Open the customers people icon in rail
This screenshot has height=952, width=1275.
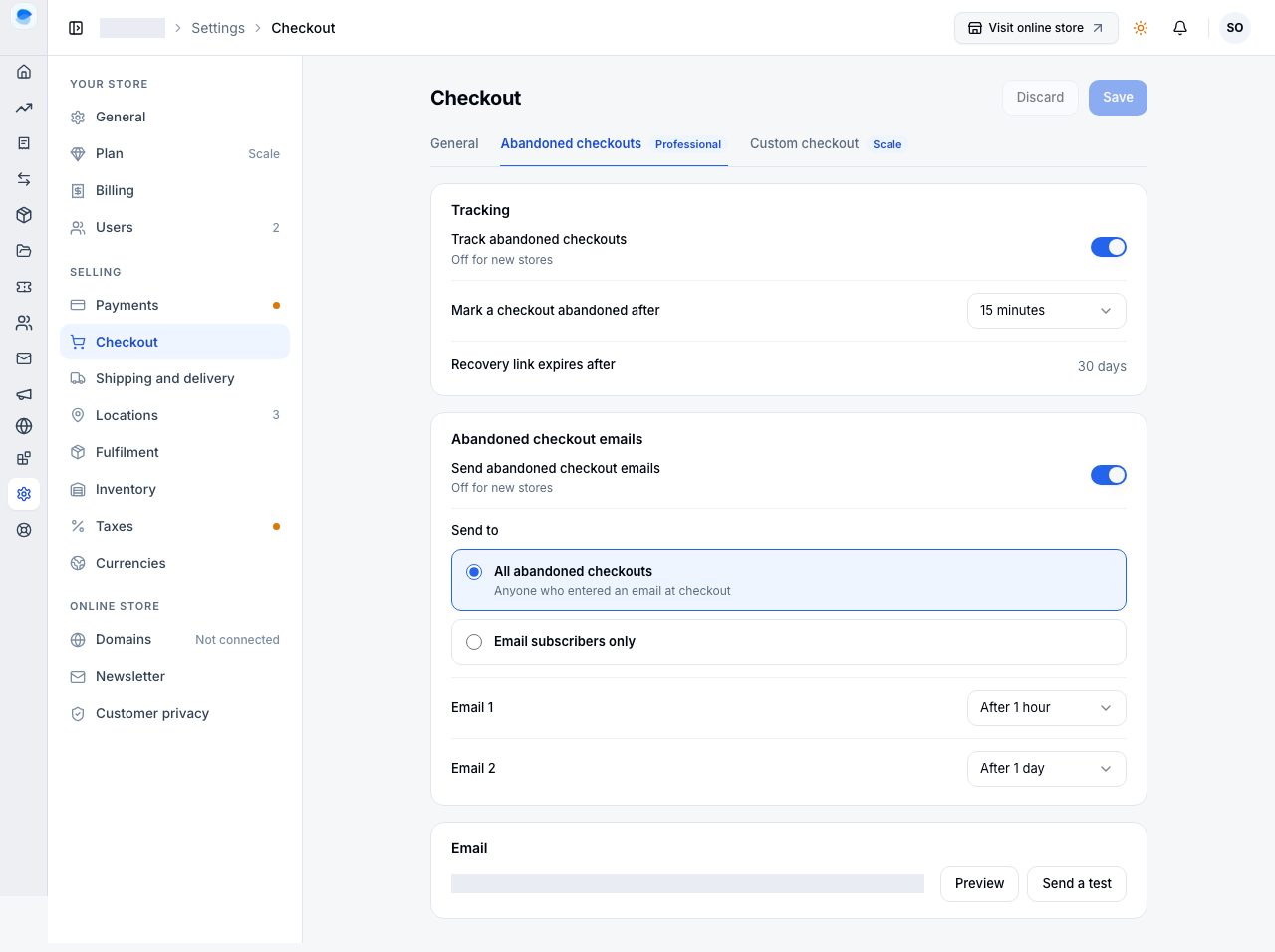tap(24, 323)
